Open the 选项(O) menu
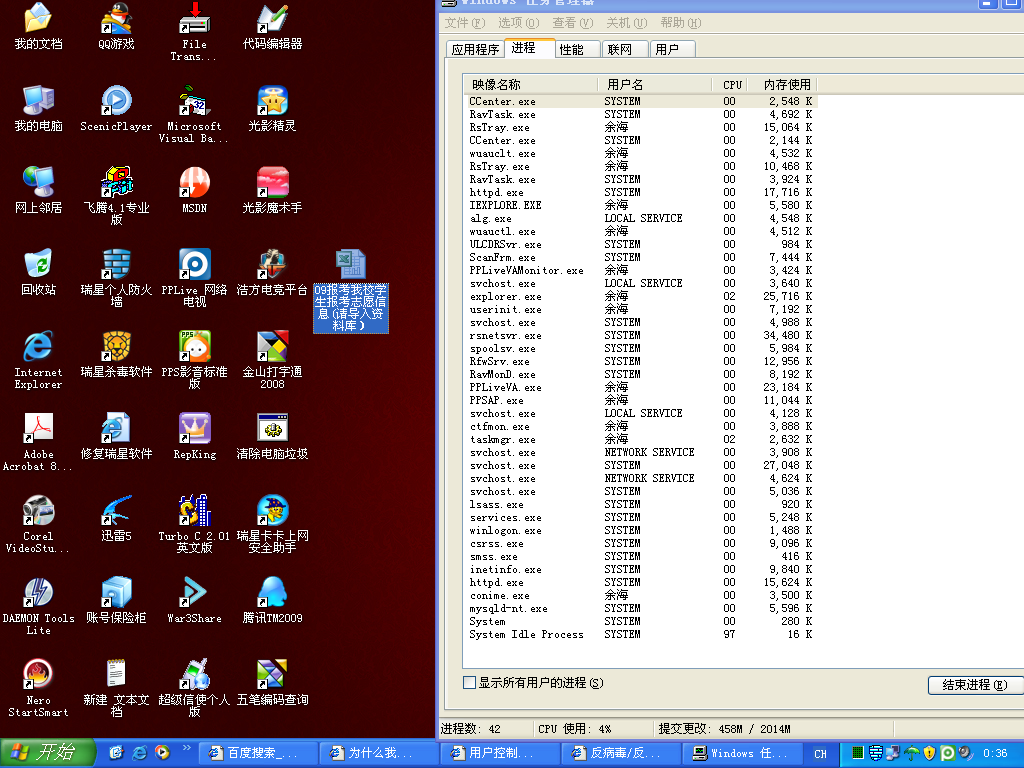The height and width of the screenshot is (768, 1024). (x=519, y=23)
